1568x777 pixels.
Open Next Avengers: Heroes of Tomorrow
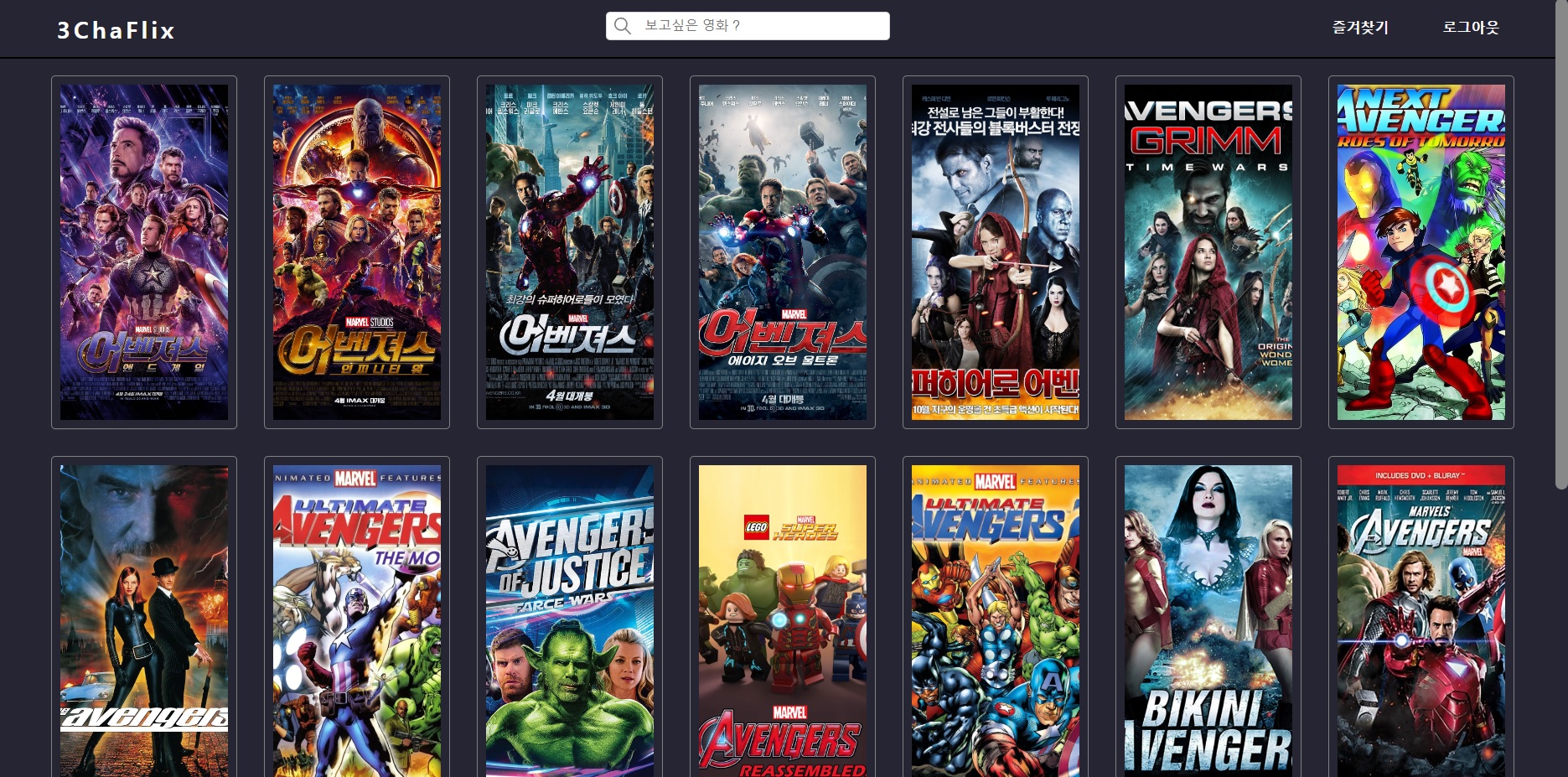click(1421, 254)
